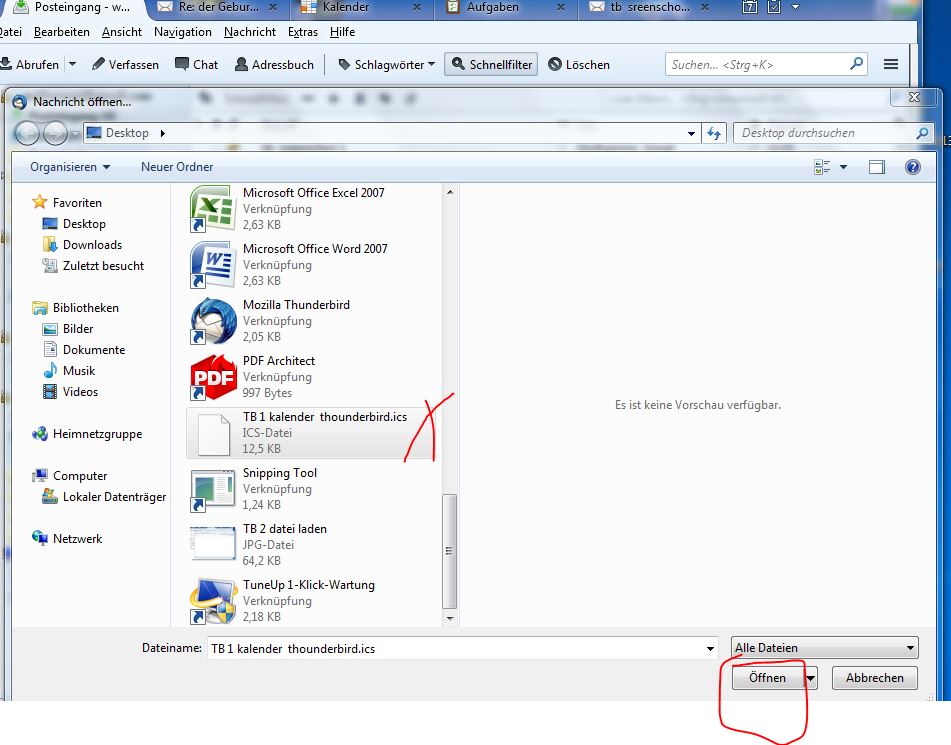Switch to the Re: der Gebur... tab

[x=217, y=8]
